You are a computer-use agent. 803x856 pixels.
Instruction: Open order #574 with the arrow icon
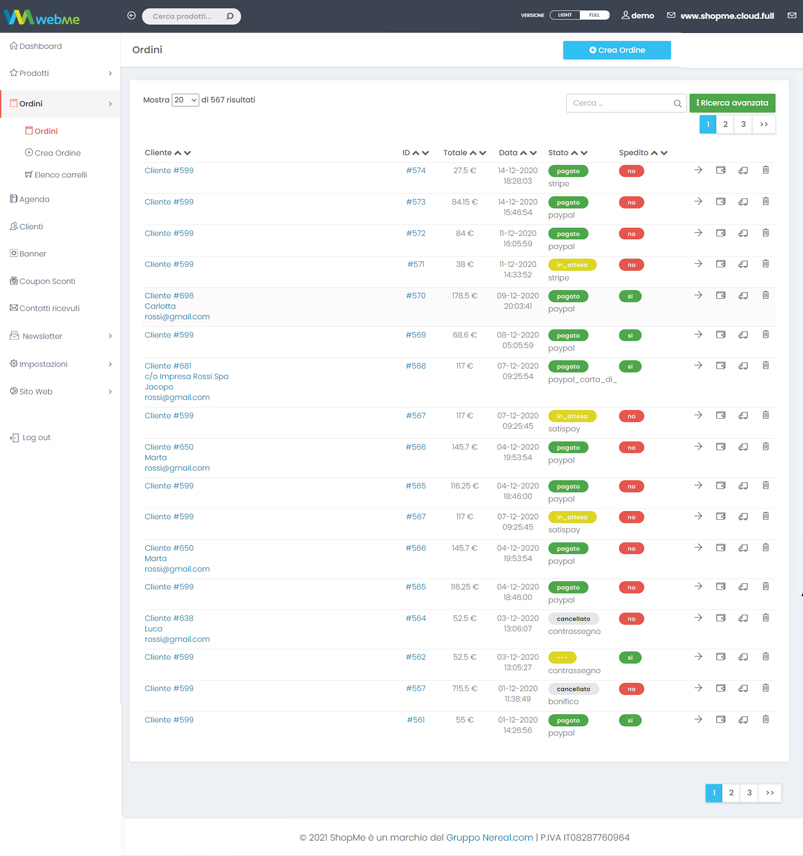698,171
